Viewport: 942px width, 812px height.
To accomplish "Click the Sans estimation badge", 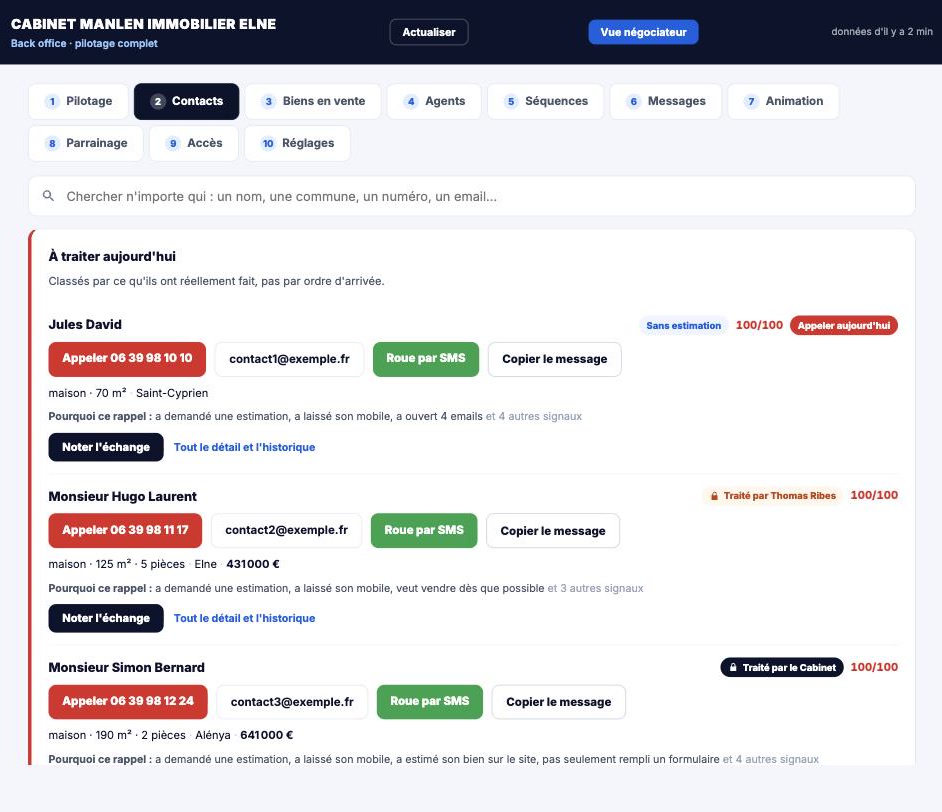I will click(684, 326).
